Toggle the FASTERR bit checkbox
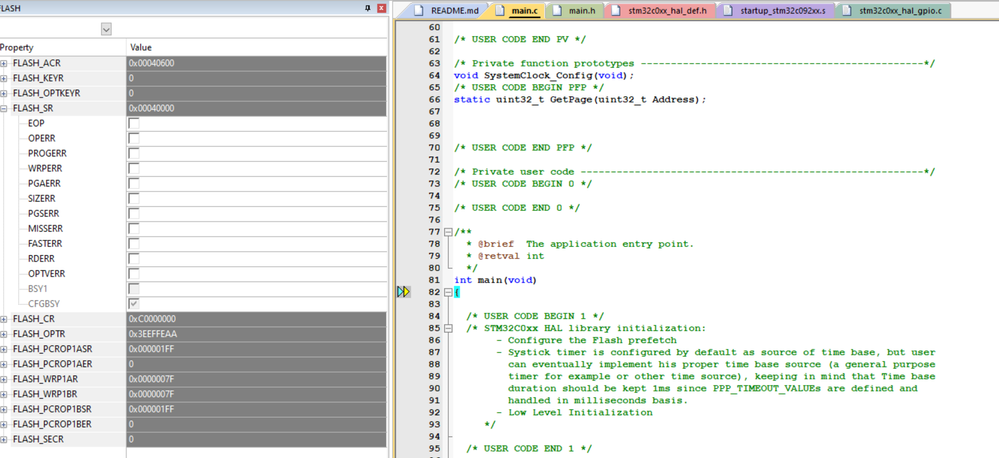This screenshot has height=458, width=999. 134,244
